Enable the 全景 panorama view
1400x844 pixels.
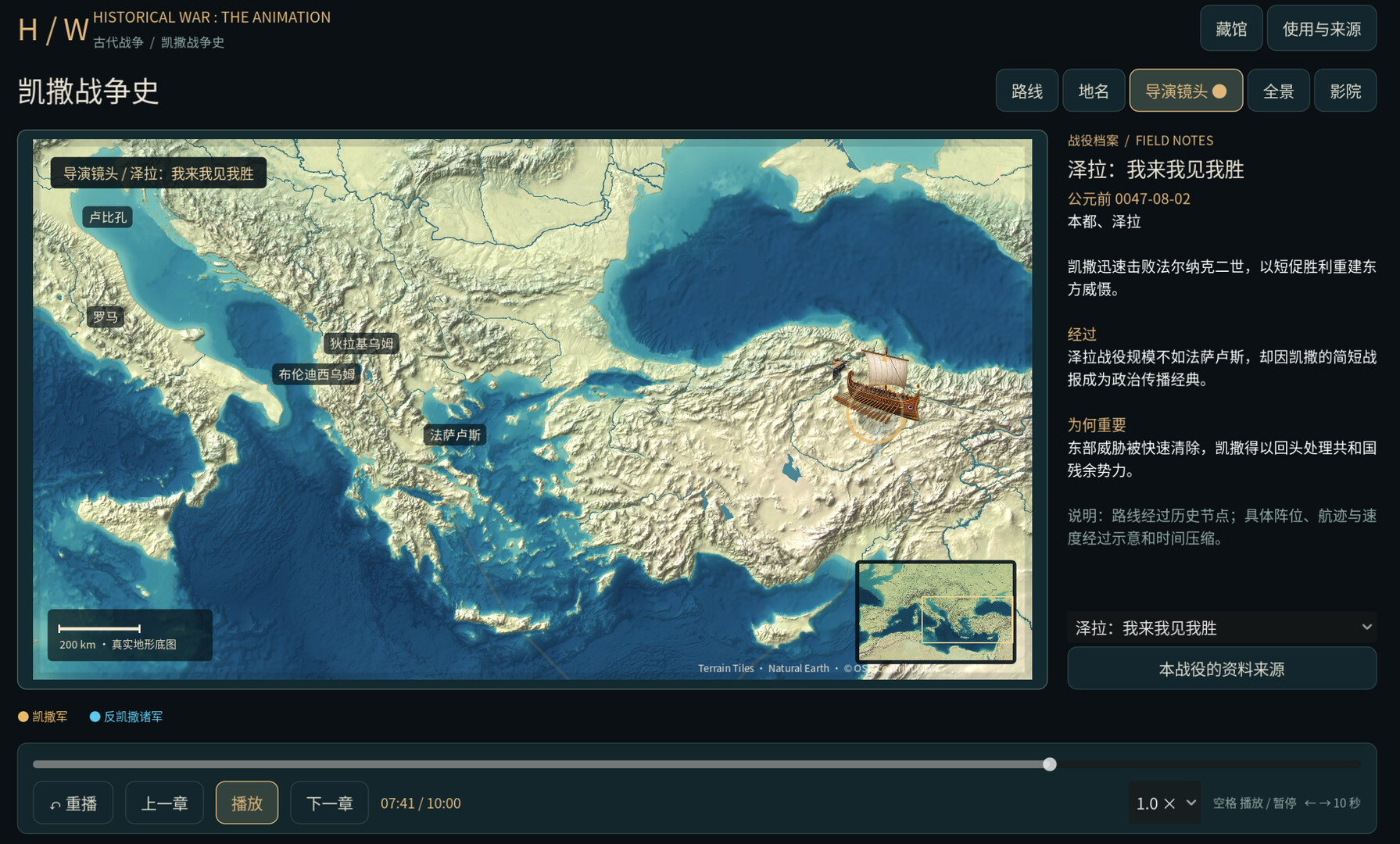point(1279,91)
